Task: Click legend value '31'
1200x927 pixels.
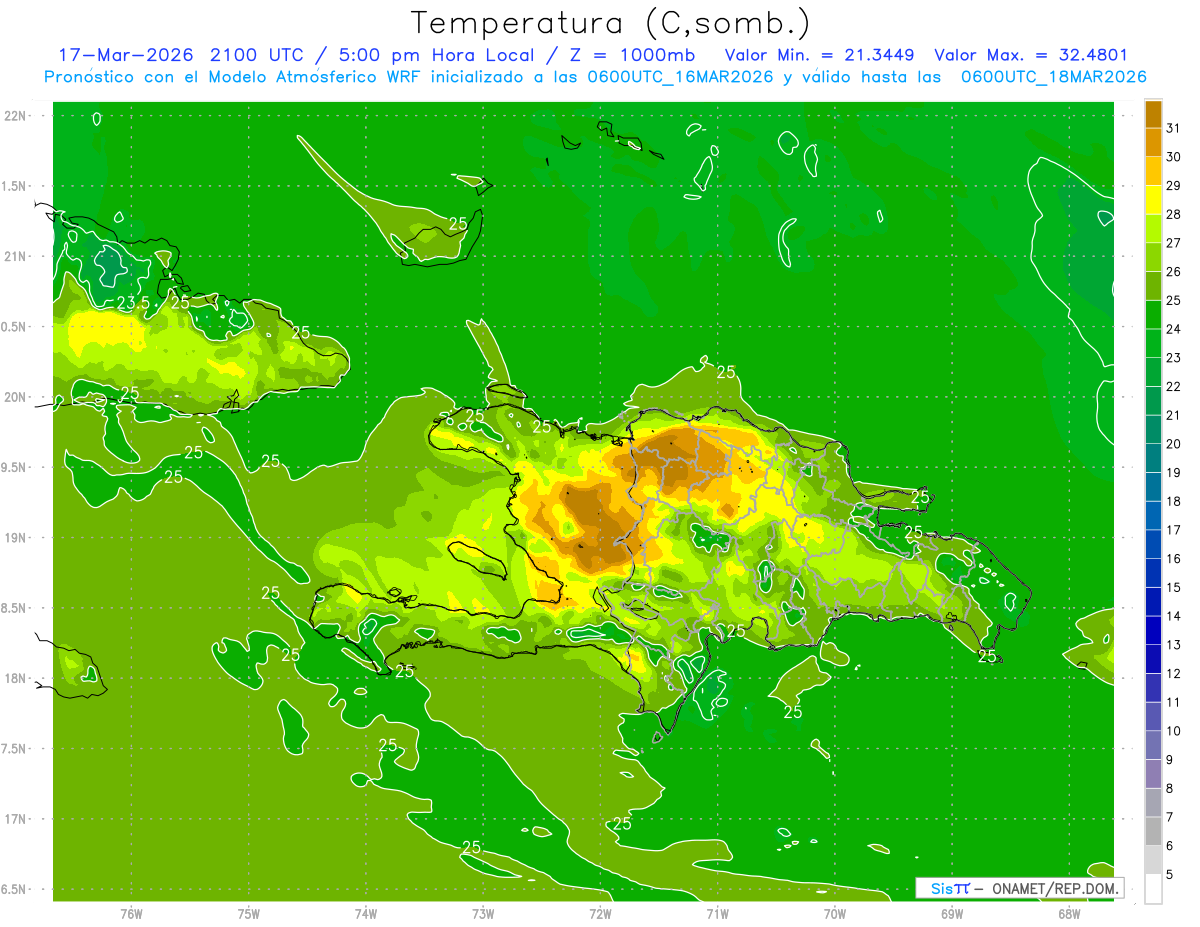Action: (x=1173, y=128)
